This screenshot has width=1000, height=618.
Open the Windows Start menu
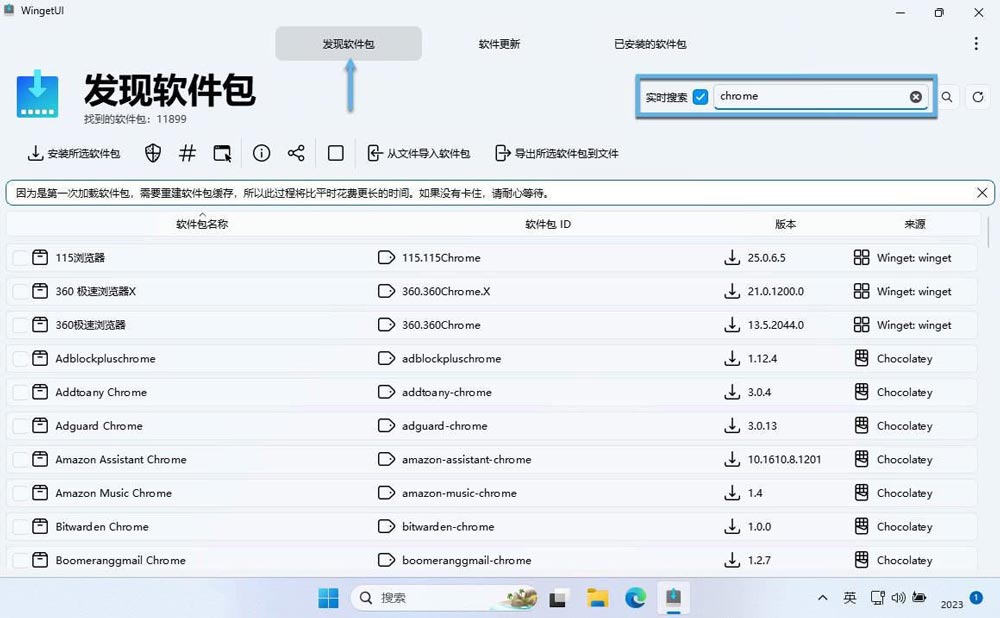328,598
